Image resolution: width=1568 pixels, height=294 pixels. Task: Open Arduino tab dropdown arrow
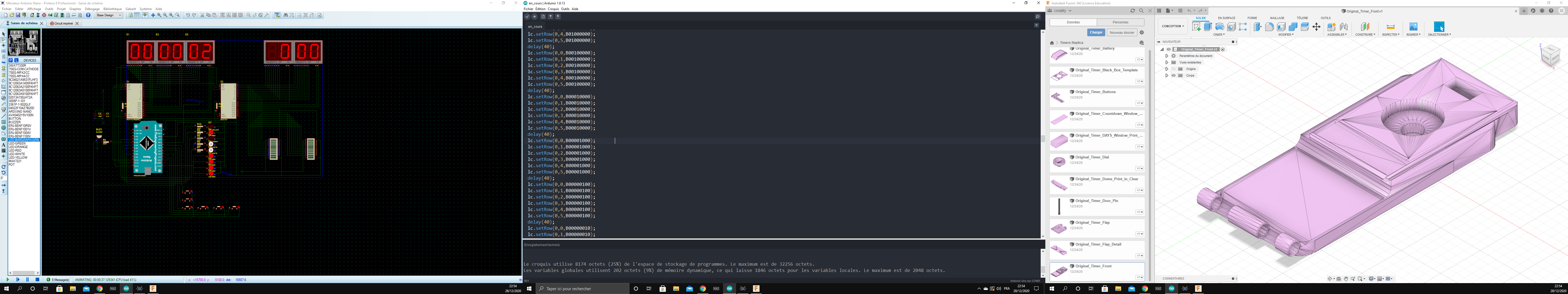(x=1037, y=26)
